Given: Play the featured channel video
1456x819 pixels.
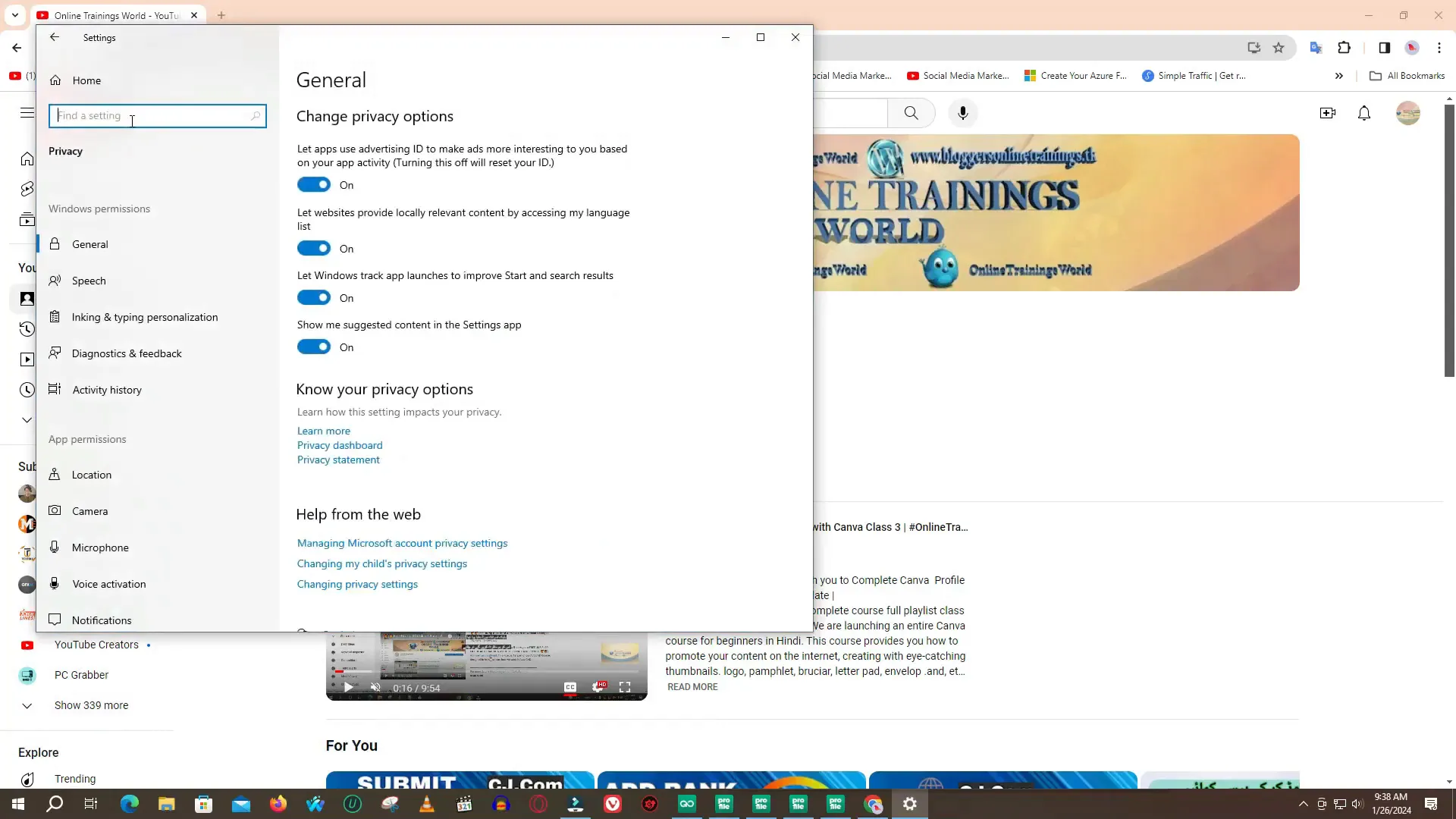Looking at the screenshot, I should point(348,688).
